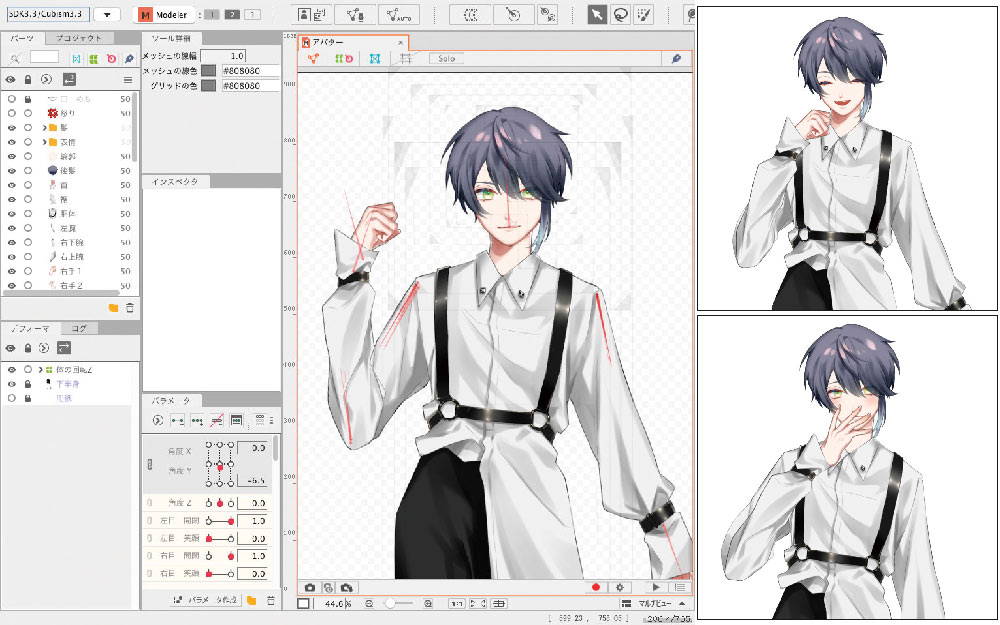Show the hidden 怒り part
This screenshot has width=1000, height=625.
click(x=11, y=113)
